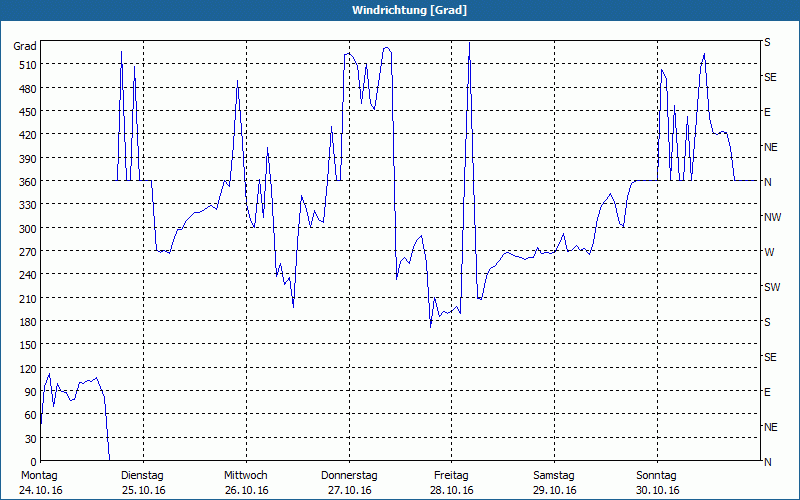Select the 30.10.16 date label

[658, 490]
